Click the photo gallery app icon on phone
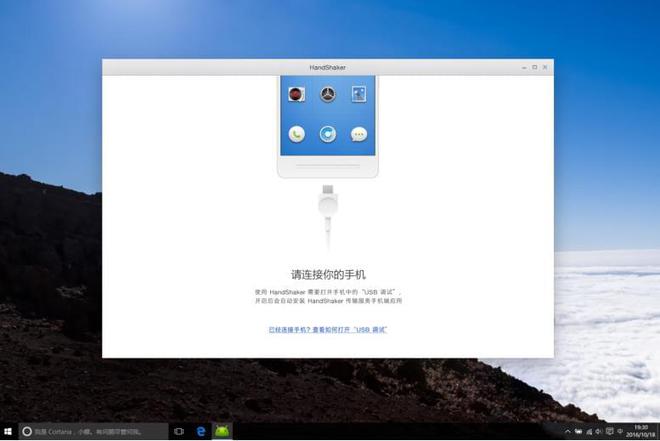 coord(359,94)
